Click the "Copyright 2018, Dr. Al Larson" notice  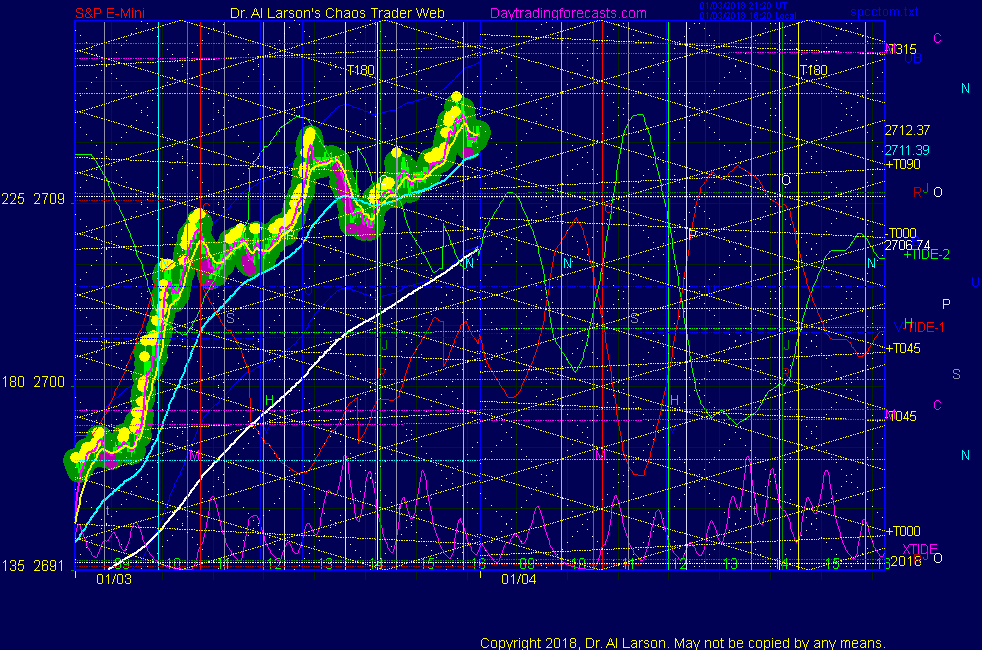[683, 643]
